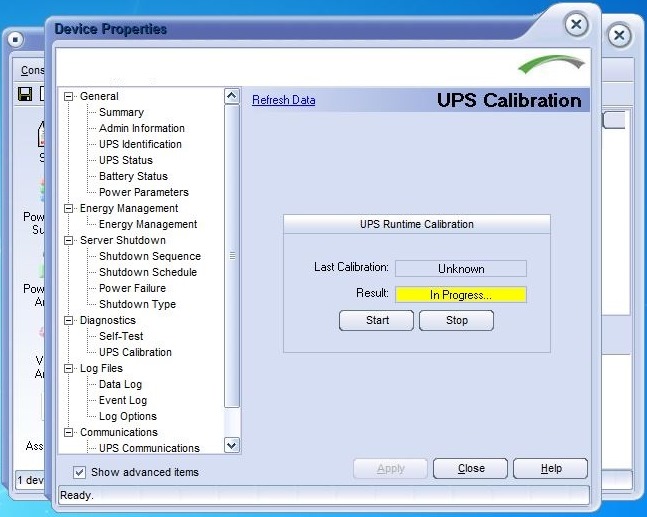
Task: Select Shutdown Type item
Action: pos(137,304)
